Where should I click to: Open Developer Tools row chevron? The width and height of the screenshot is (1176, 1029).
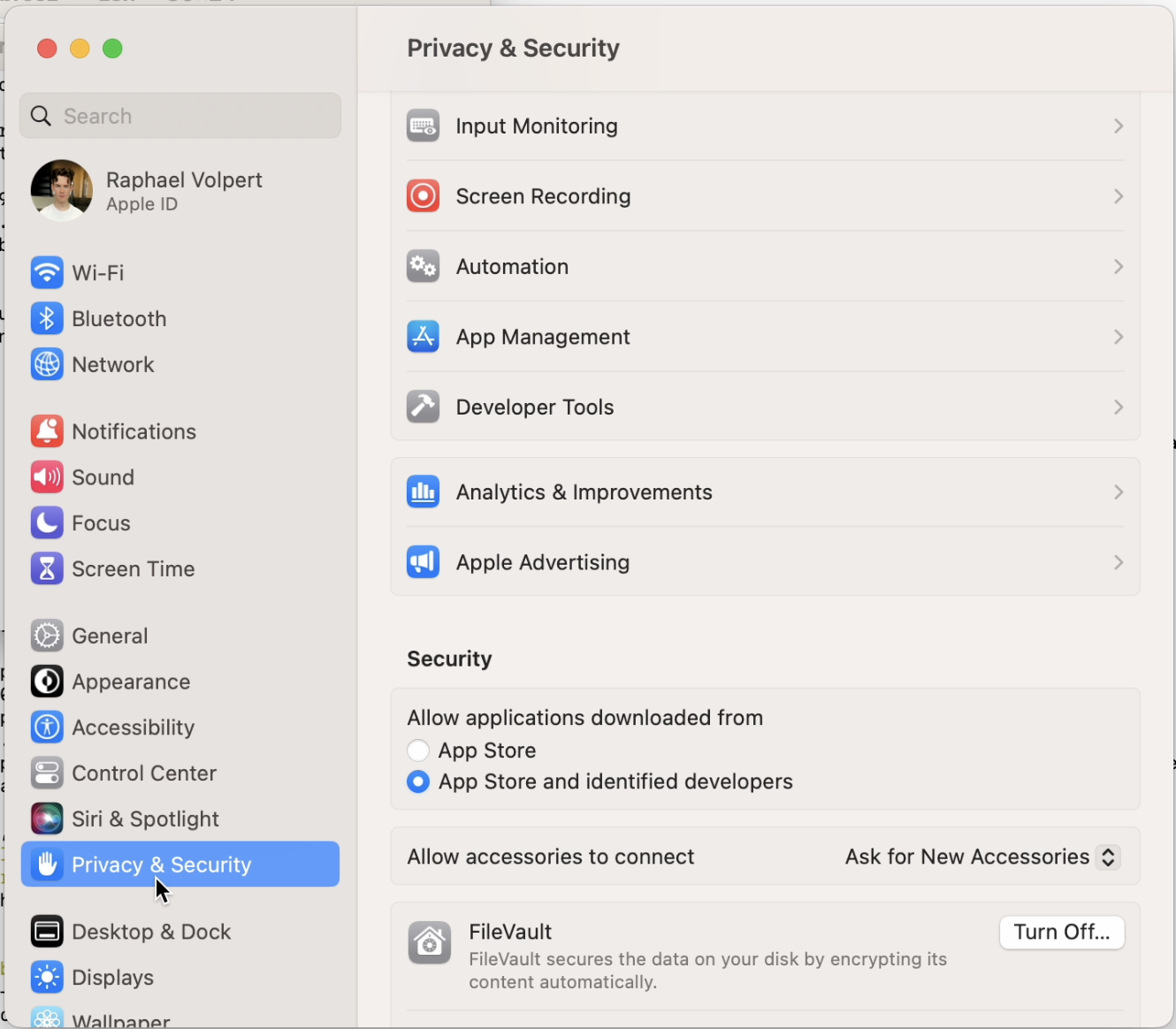click(1119, 408)
